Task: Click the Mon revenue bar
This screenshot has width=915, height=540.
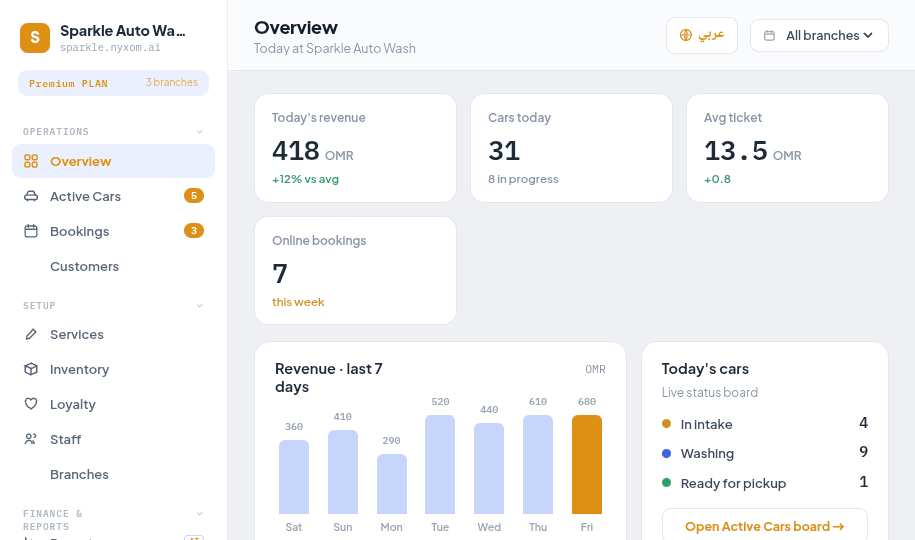Action: (x=392, y=484)
